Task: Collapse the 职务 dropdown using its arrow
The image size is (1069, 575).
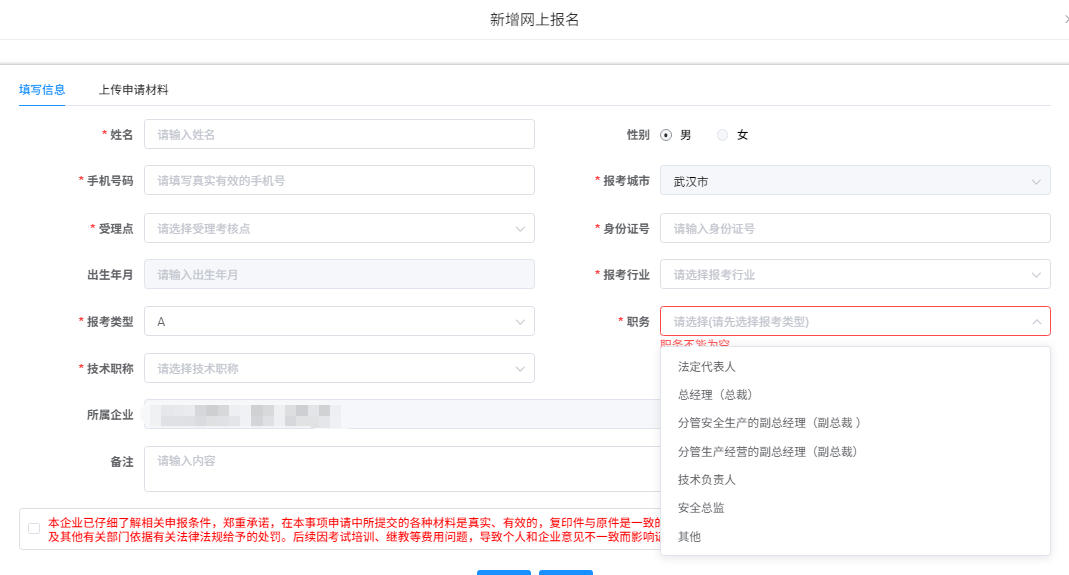Action: [x=1036, y=322]
